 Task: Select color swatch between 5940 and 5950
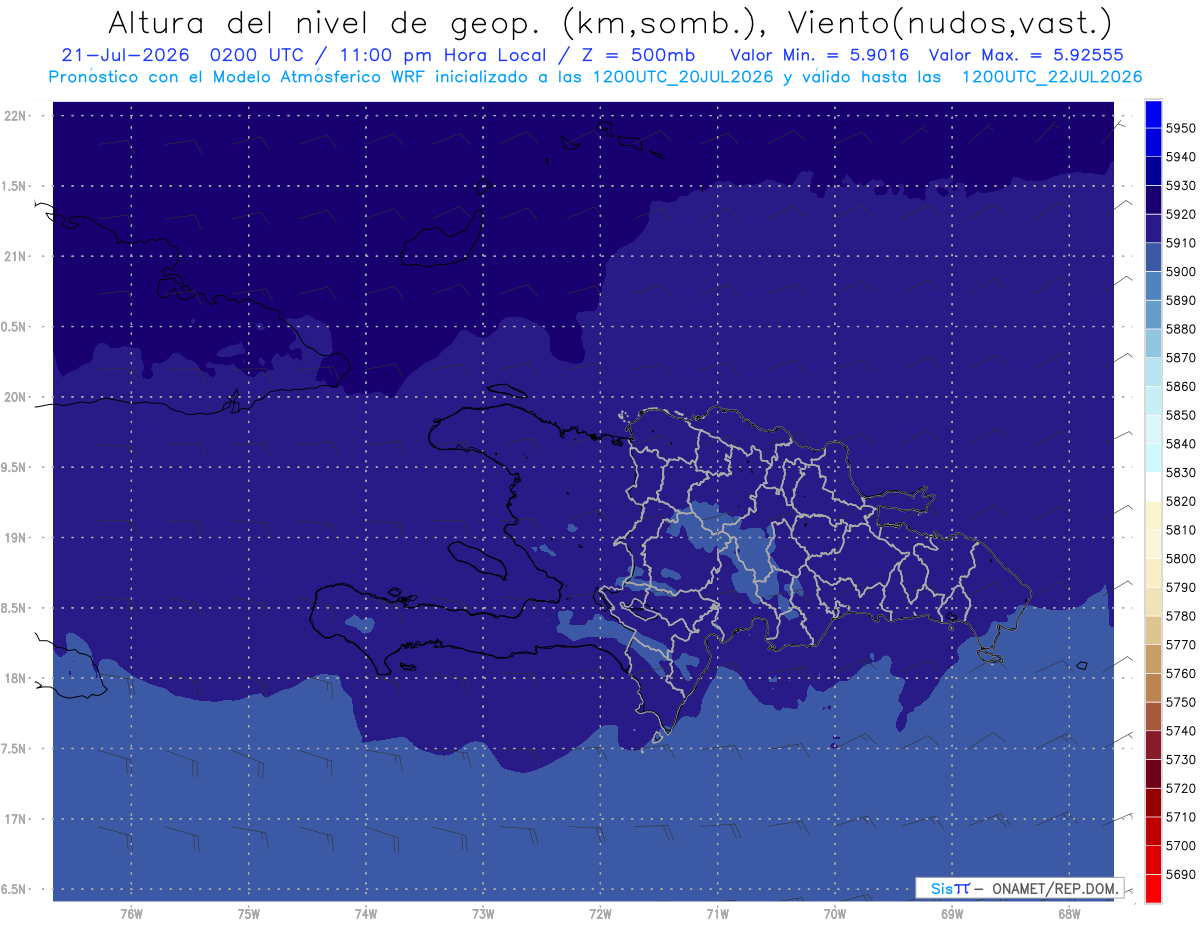point(1153,142)
